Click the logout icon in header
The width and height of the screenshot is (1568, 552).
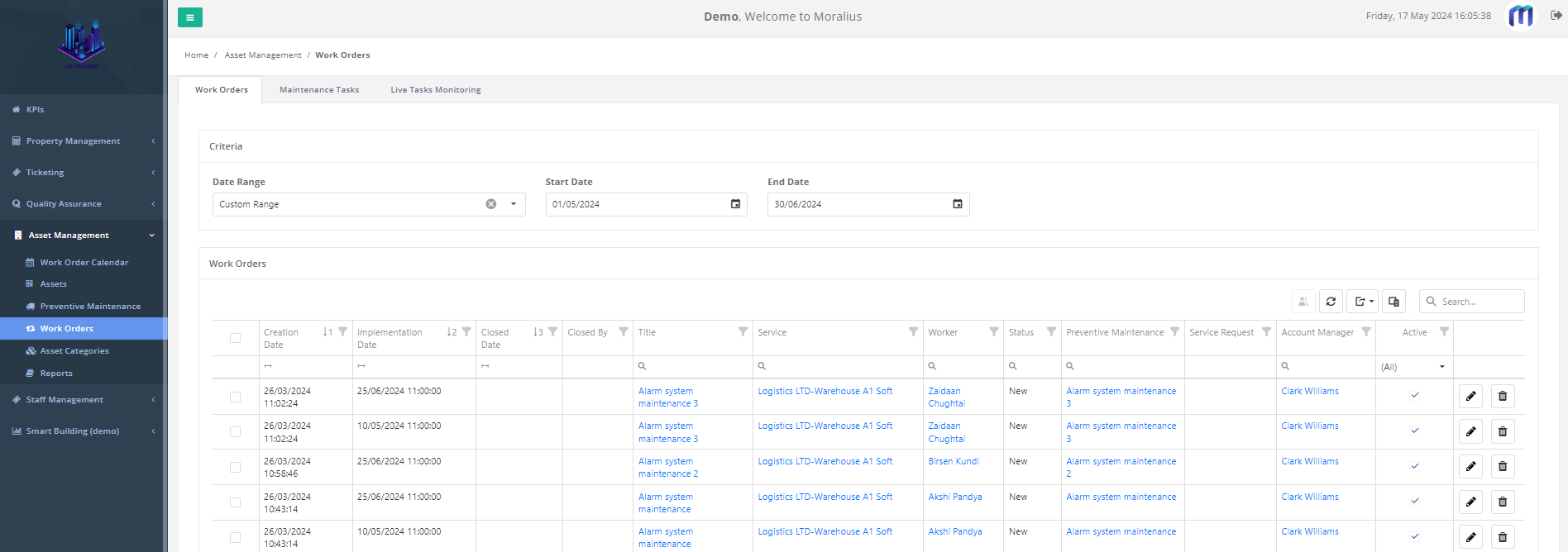[x=1556, y=16]
